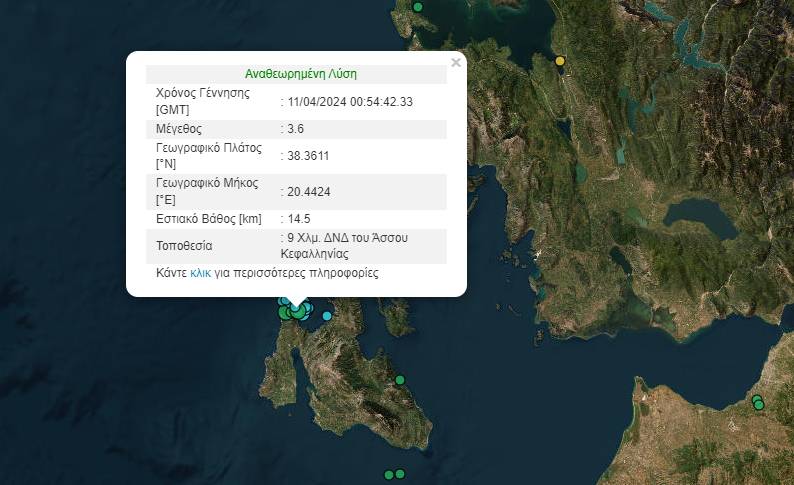The image size is (794, 485).
Task: Click the 'Τοποθεσία' label in the popup
Action: [184, 246]
